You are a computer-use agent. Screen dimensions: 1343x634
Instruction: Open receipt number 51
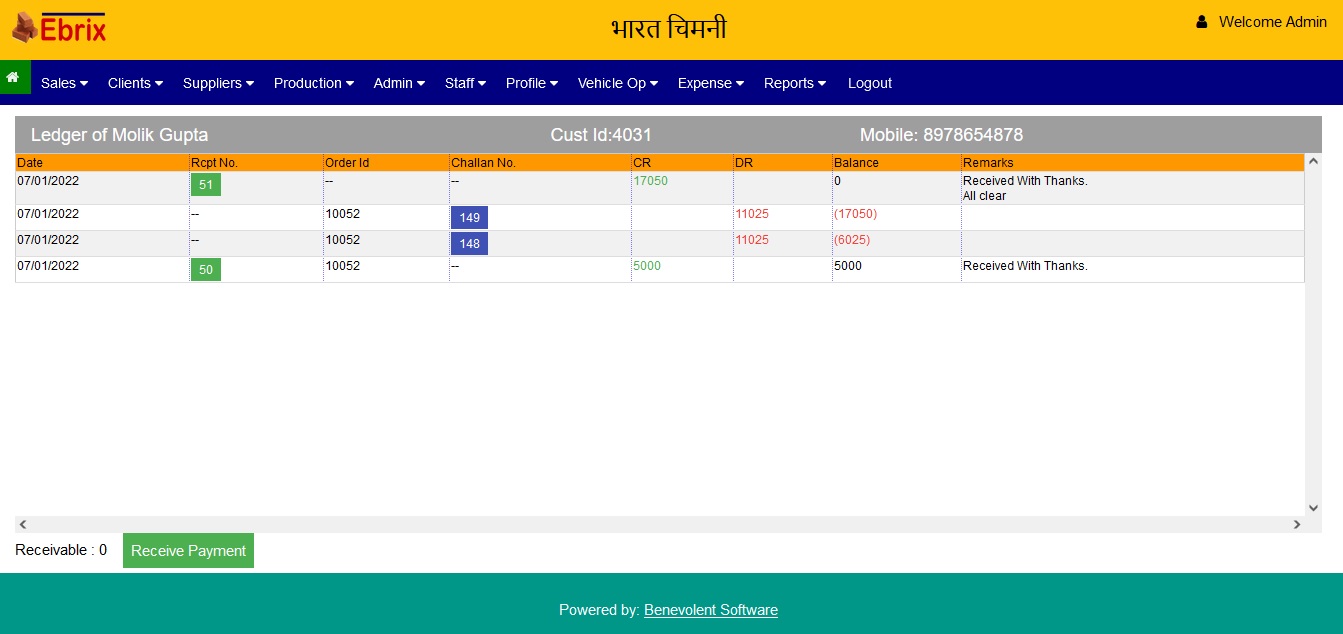pyautogui.click(x=206, y=185)
